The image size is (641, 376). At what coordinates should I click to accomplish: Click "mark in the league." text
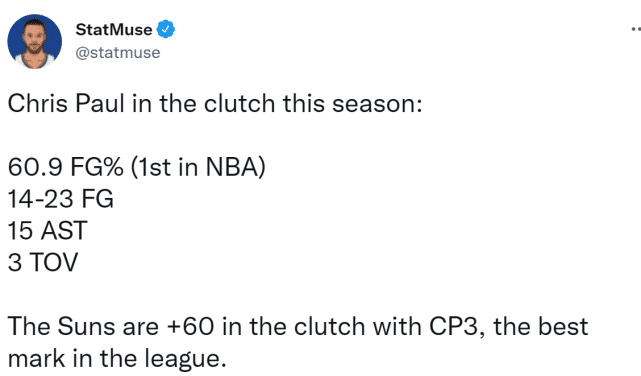117,358
